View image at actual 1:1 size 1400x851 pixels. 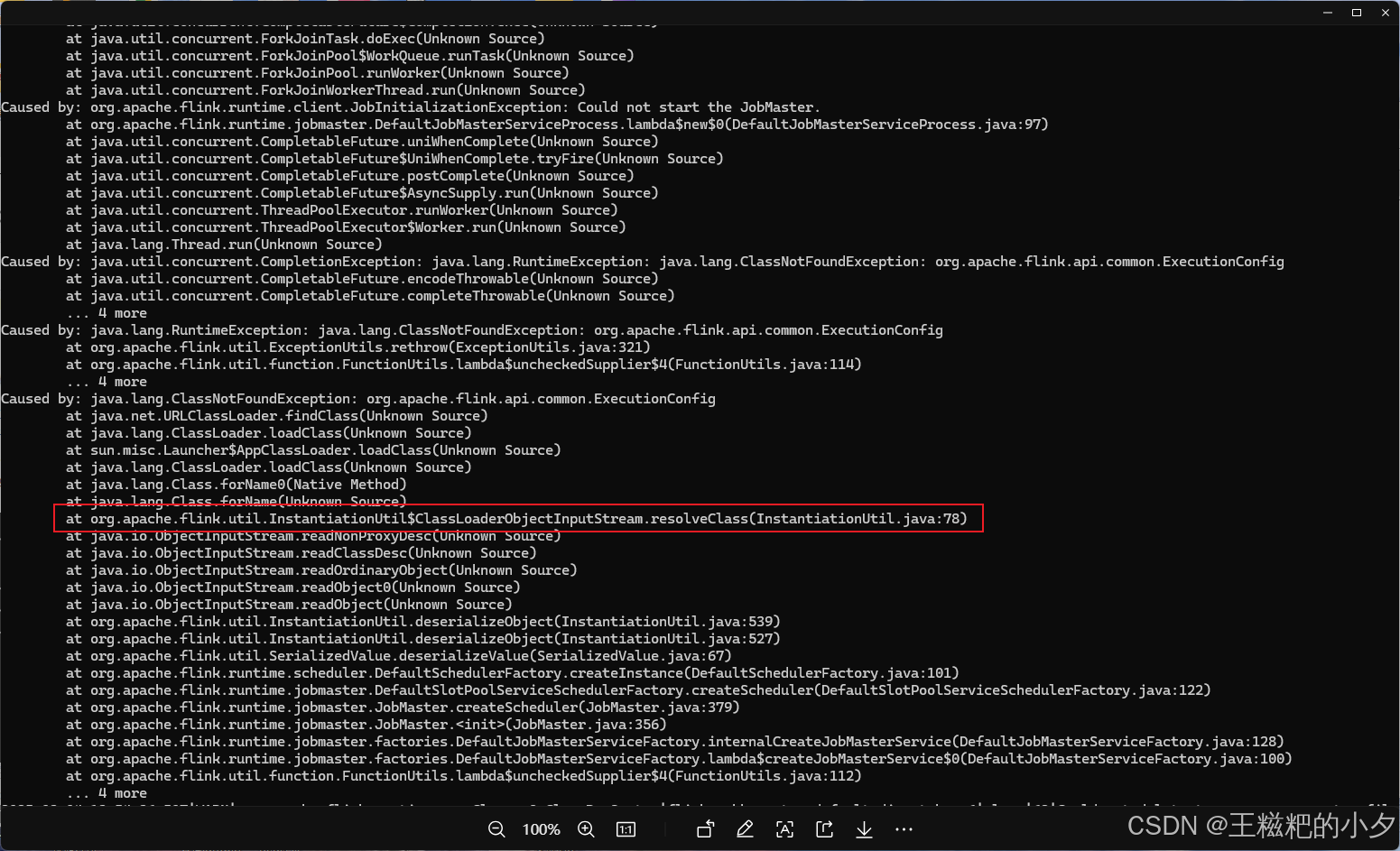[x=626, y=828]
